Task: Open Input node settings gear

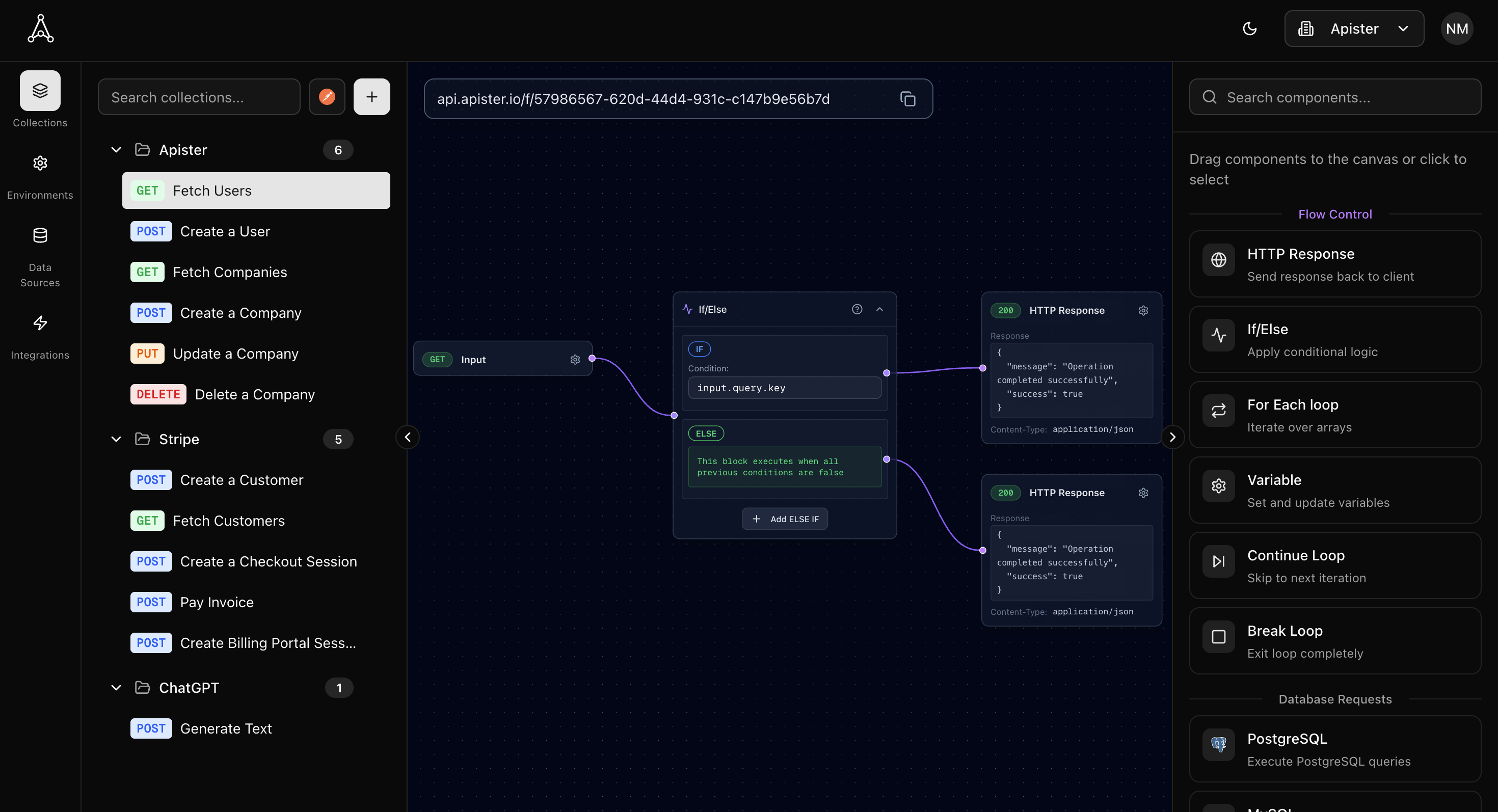Action: point(575,360)
